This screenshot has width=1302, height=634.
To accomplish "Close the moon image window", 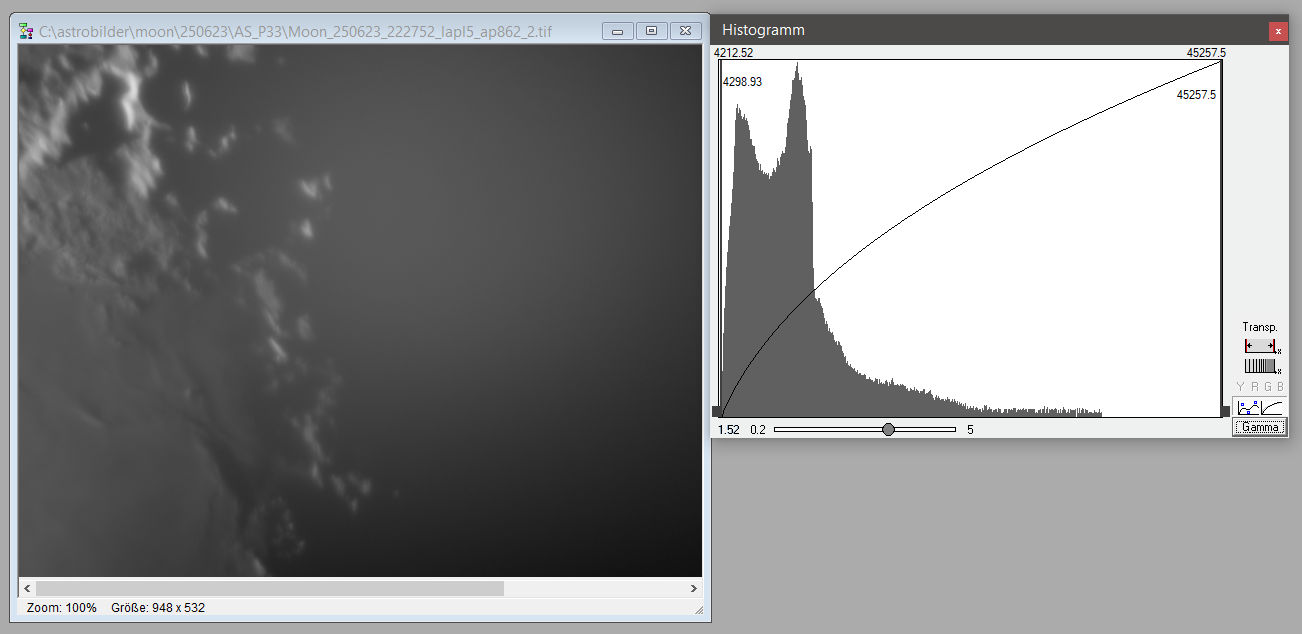I will point(685,31).
